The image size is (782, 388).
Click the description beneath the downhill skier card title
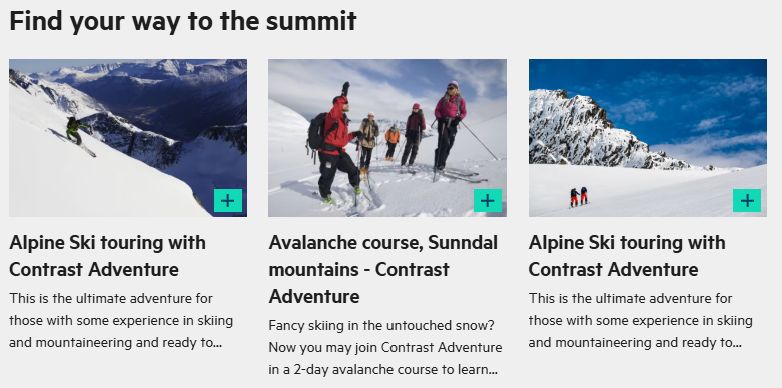(x=121, y=320)
